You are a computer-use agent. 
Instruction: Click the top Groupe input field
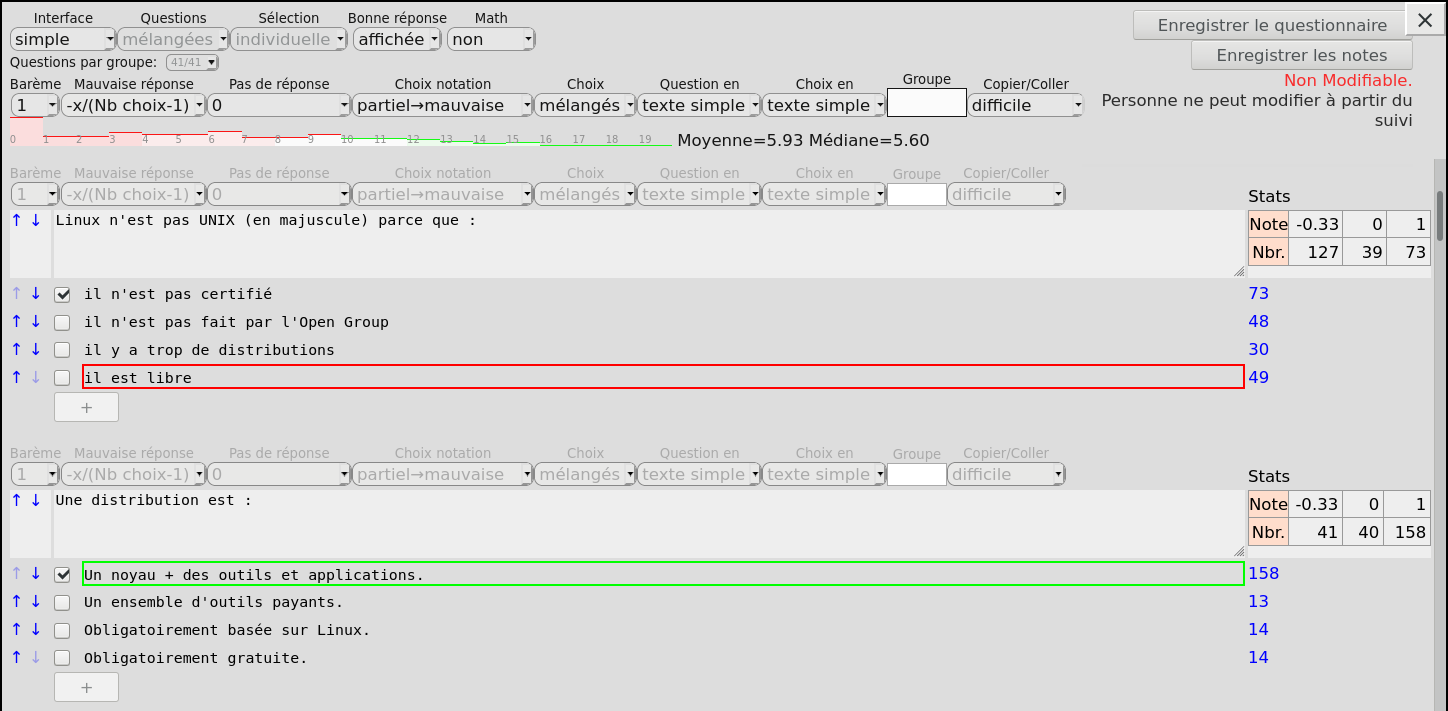926,103
